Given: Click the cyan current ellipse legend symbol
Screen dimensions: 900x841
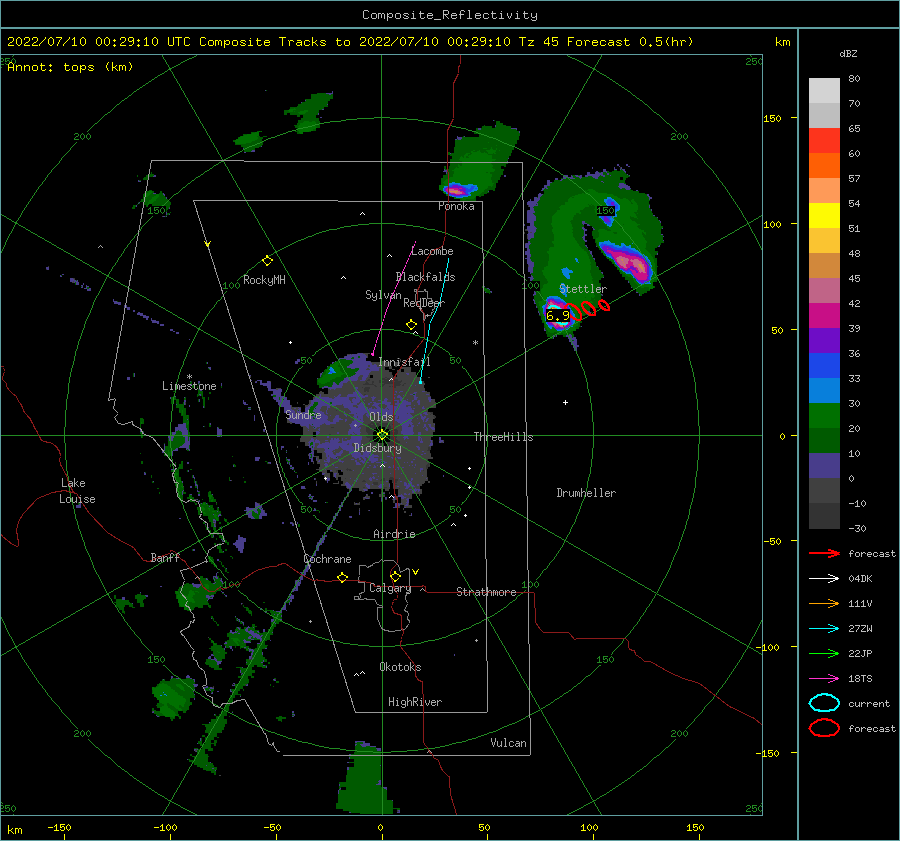Looking at the screenshot, I should click(824, 703).
